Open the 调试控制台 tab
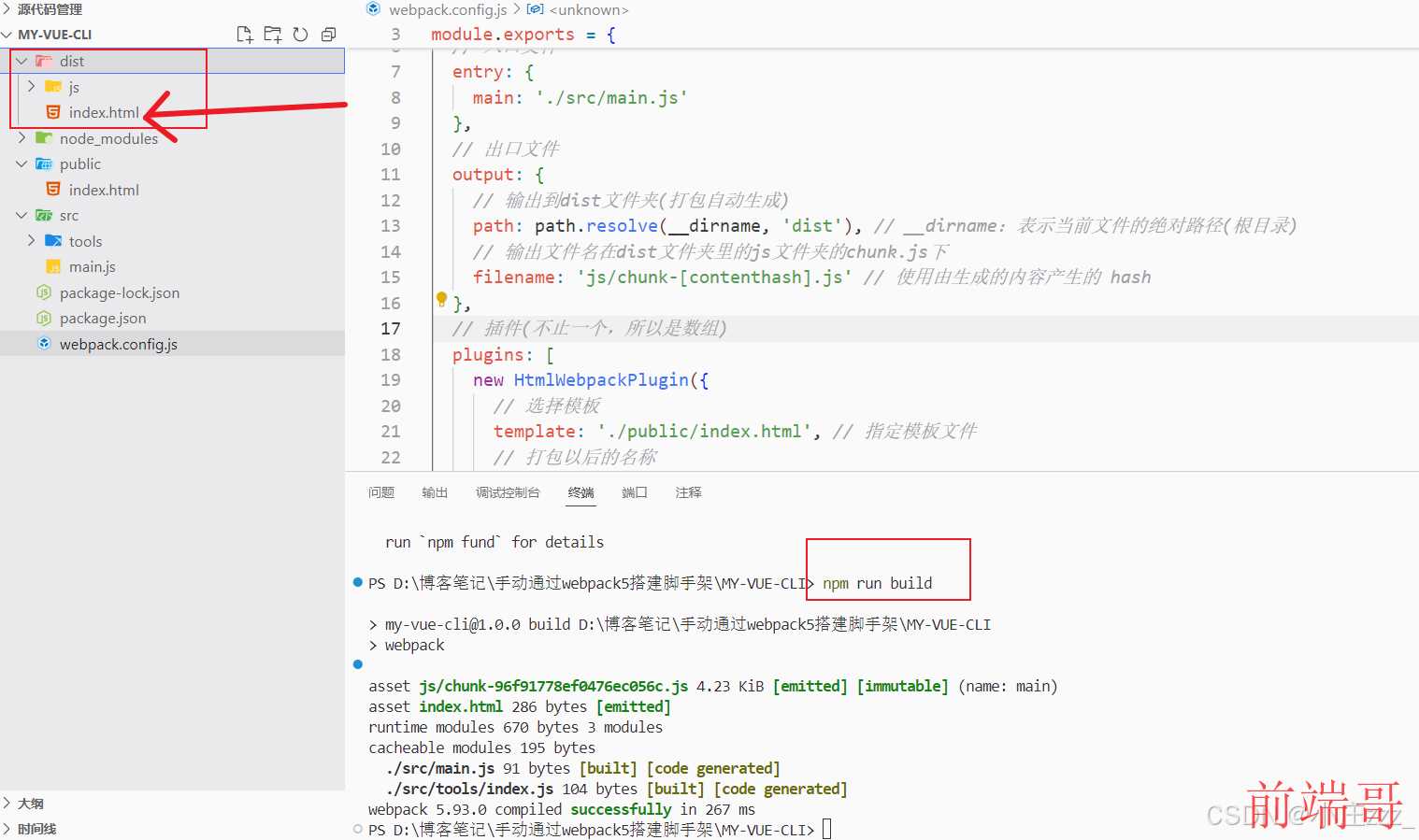The image size is (1419, 840). tap(508, 492)
